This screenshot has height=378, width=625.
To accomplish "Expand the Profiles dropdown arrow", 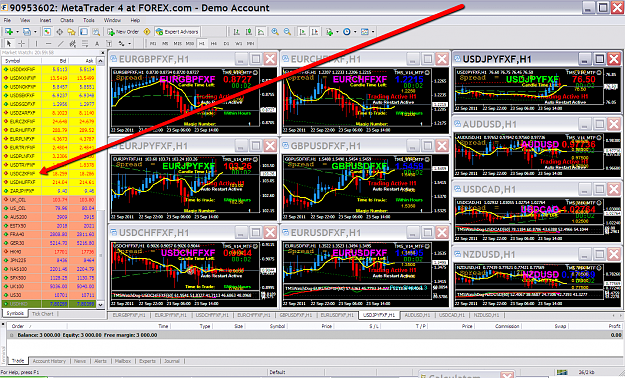I will pyautogui.click(x=35, y=32).
